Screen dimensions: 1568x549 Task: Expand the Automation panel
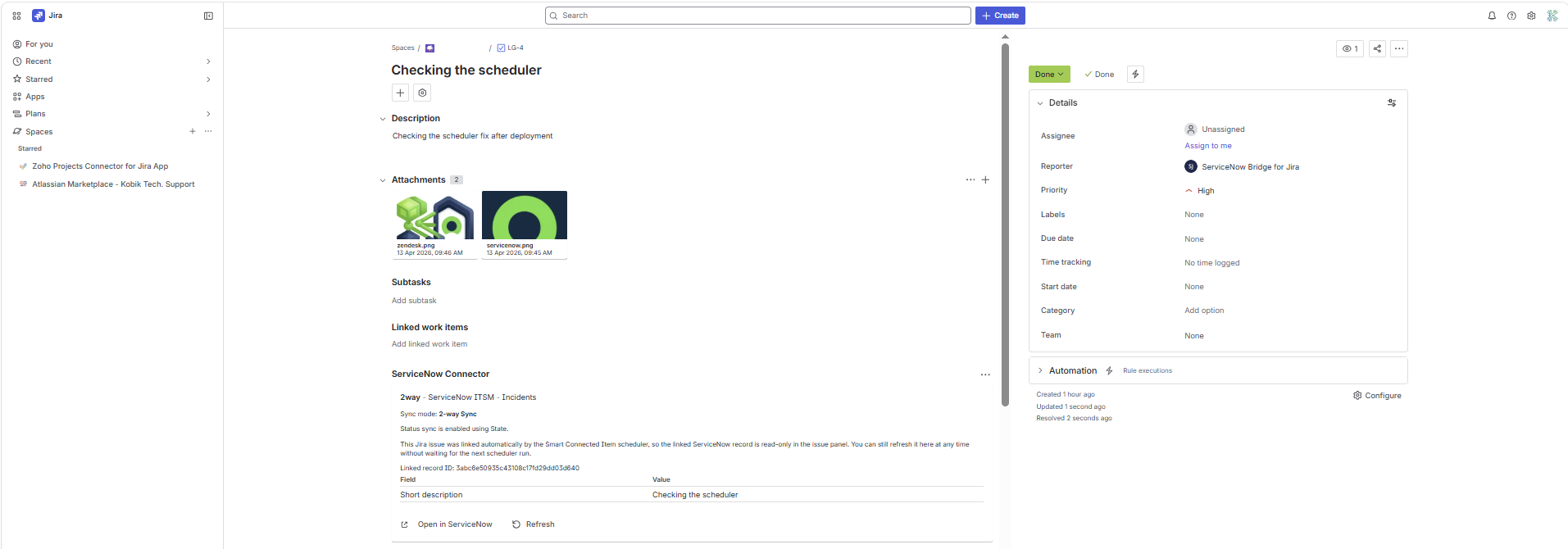click(x=1040, y=370)
